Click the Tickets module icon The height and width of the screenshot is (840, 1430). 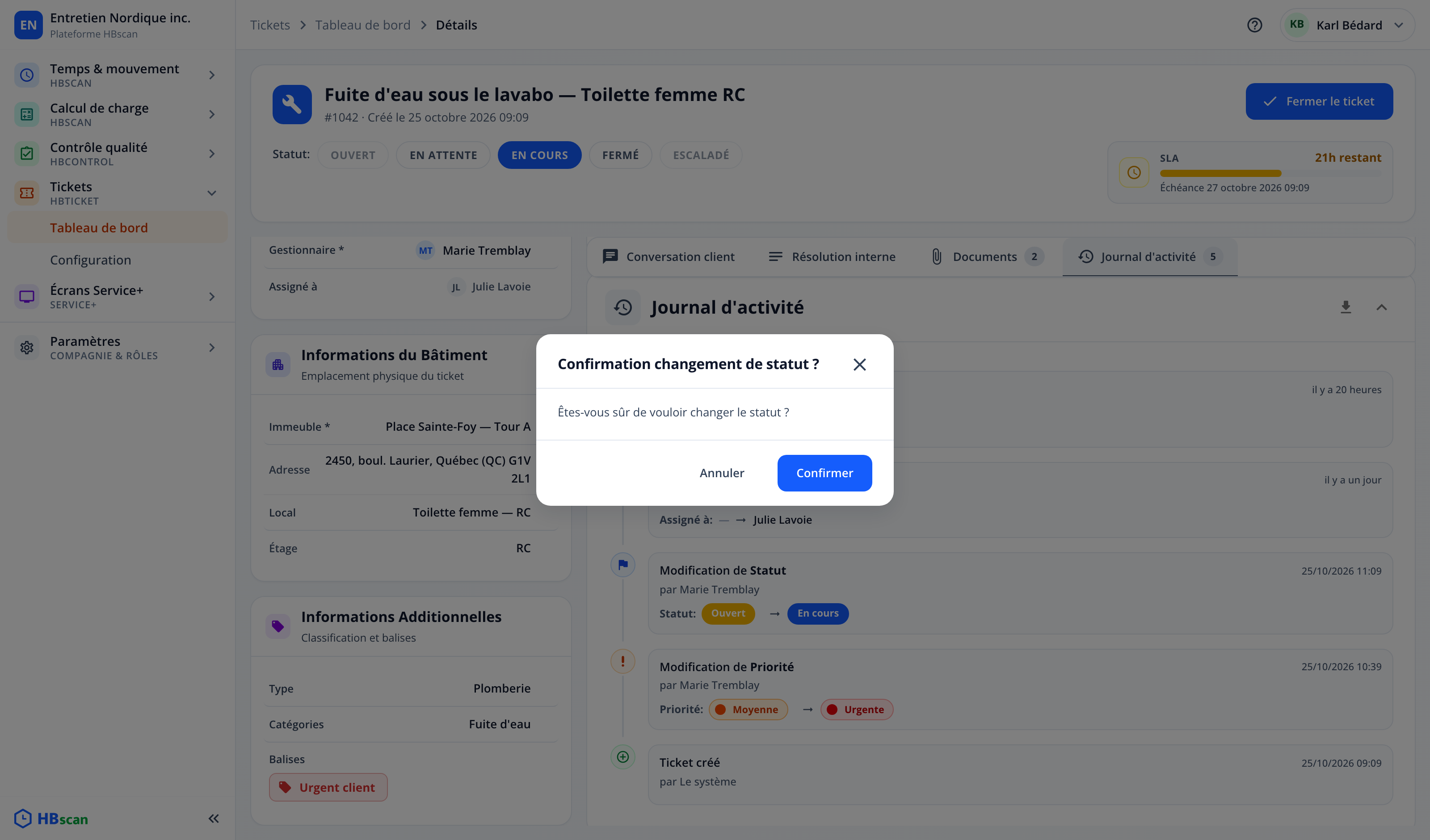point(27,193)
